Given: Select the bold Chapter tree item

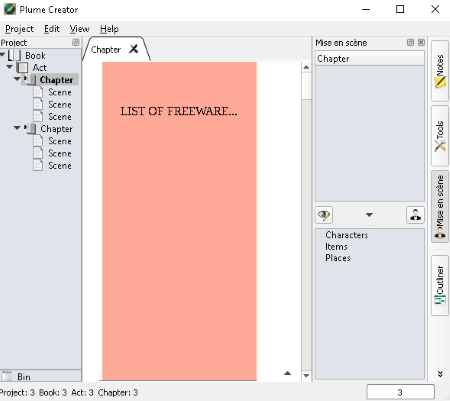Looking at the screenshot, I should pyautogui.click(x=56, y=80).
